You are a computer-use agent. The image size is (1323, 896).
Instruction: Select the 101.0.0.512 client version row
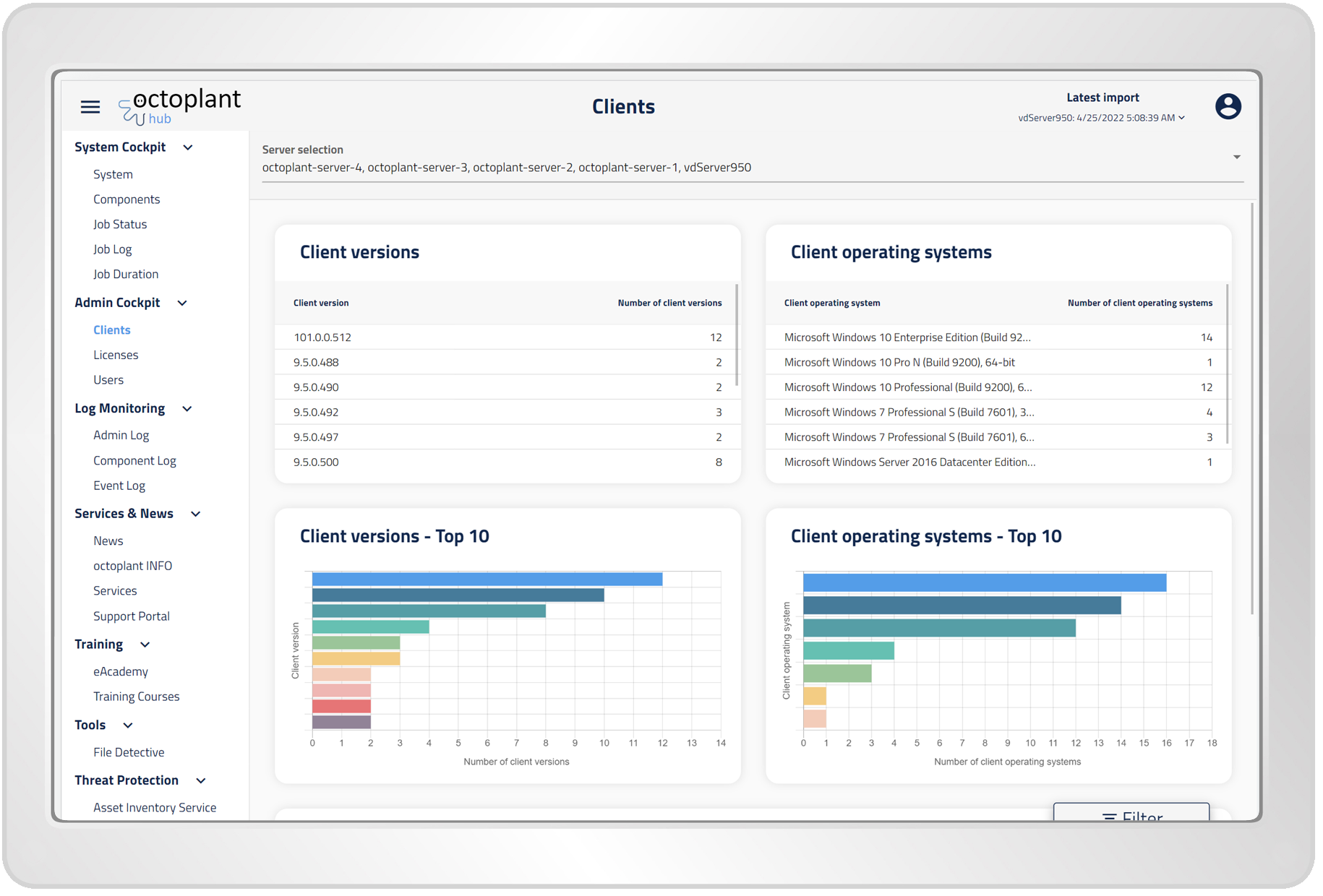506,337
